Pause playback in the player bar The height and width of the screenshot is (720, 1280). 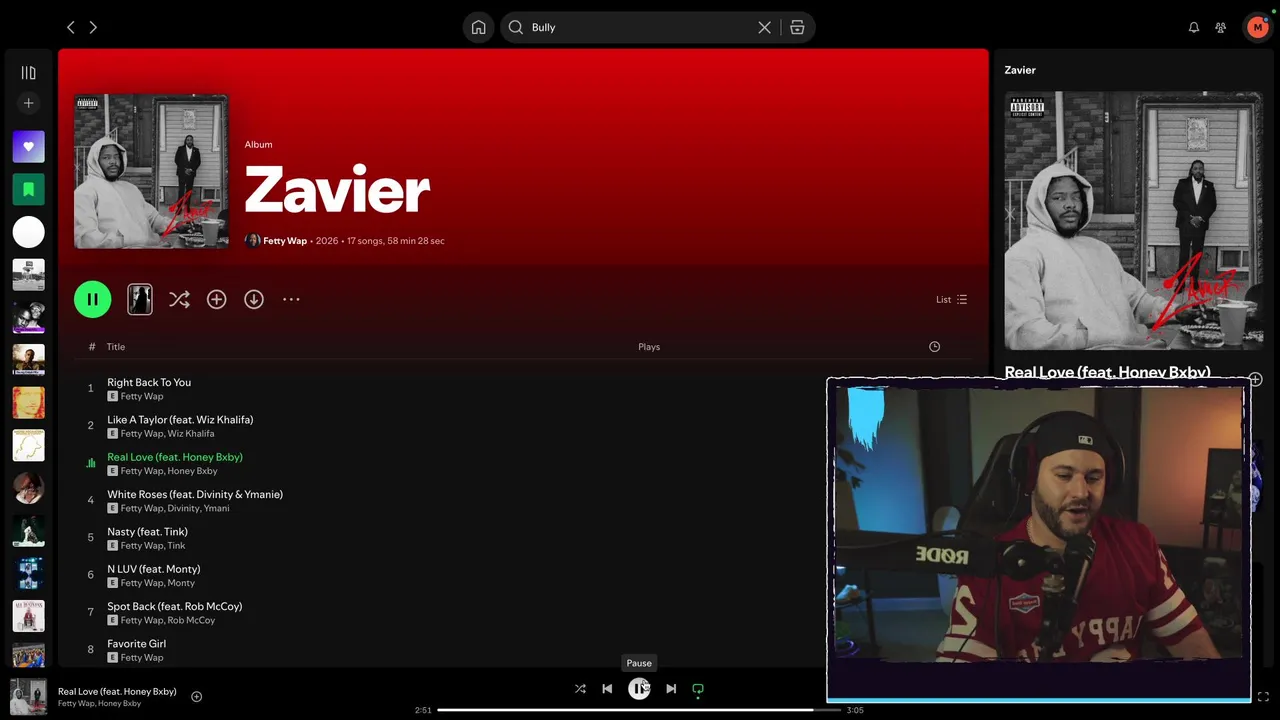pyautogui.click(x=639, y=689)
